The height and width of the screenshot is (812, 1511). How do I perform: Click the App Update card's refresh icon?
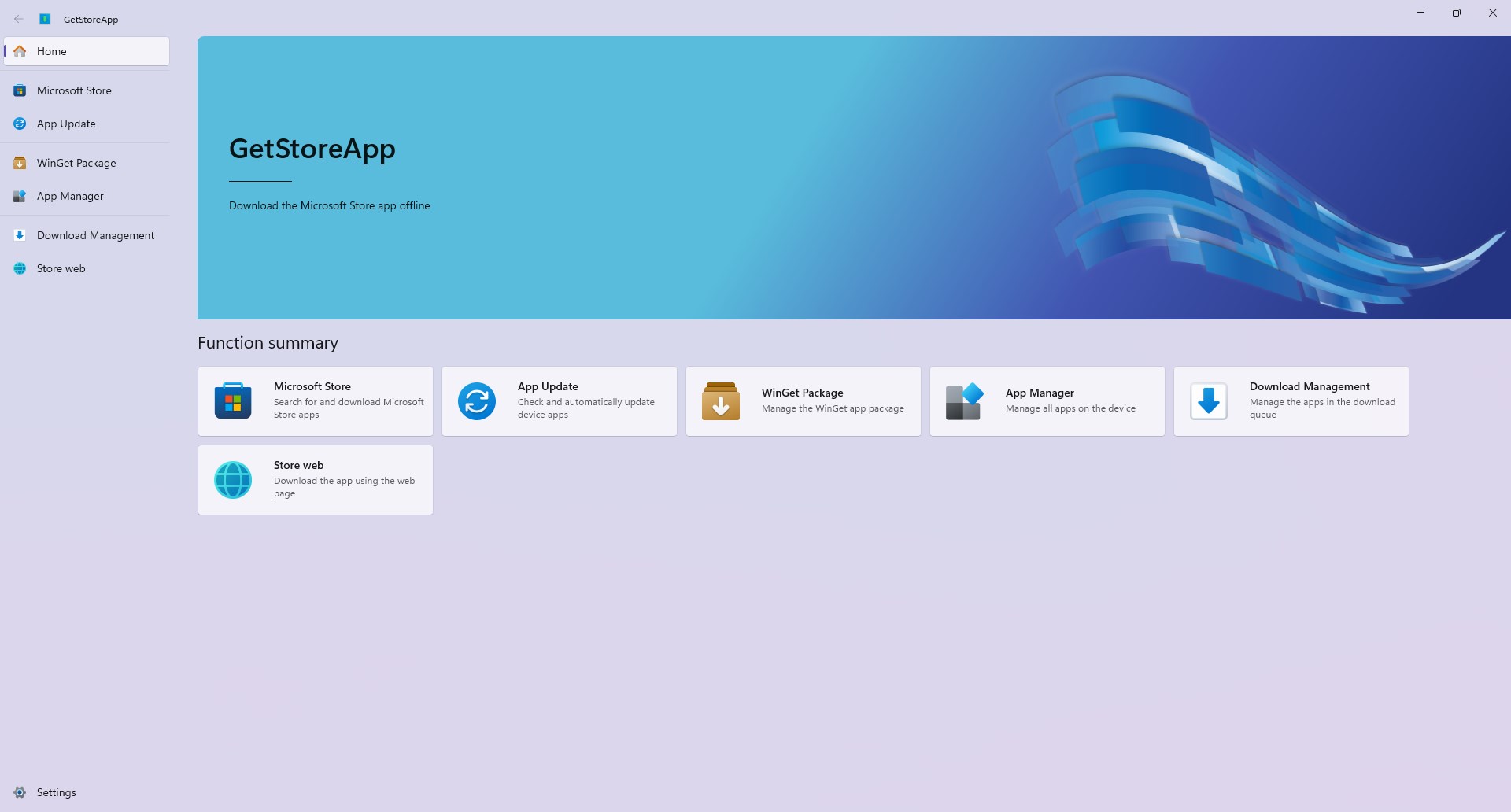pyautogui.click(x=477, y=401)
